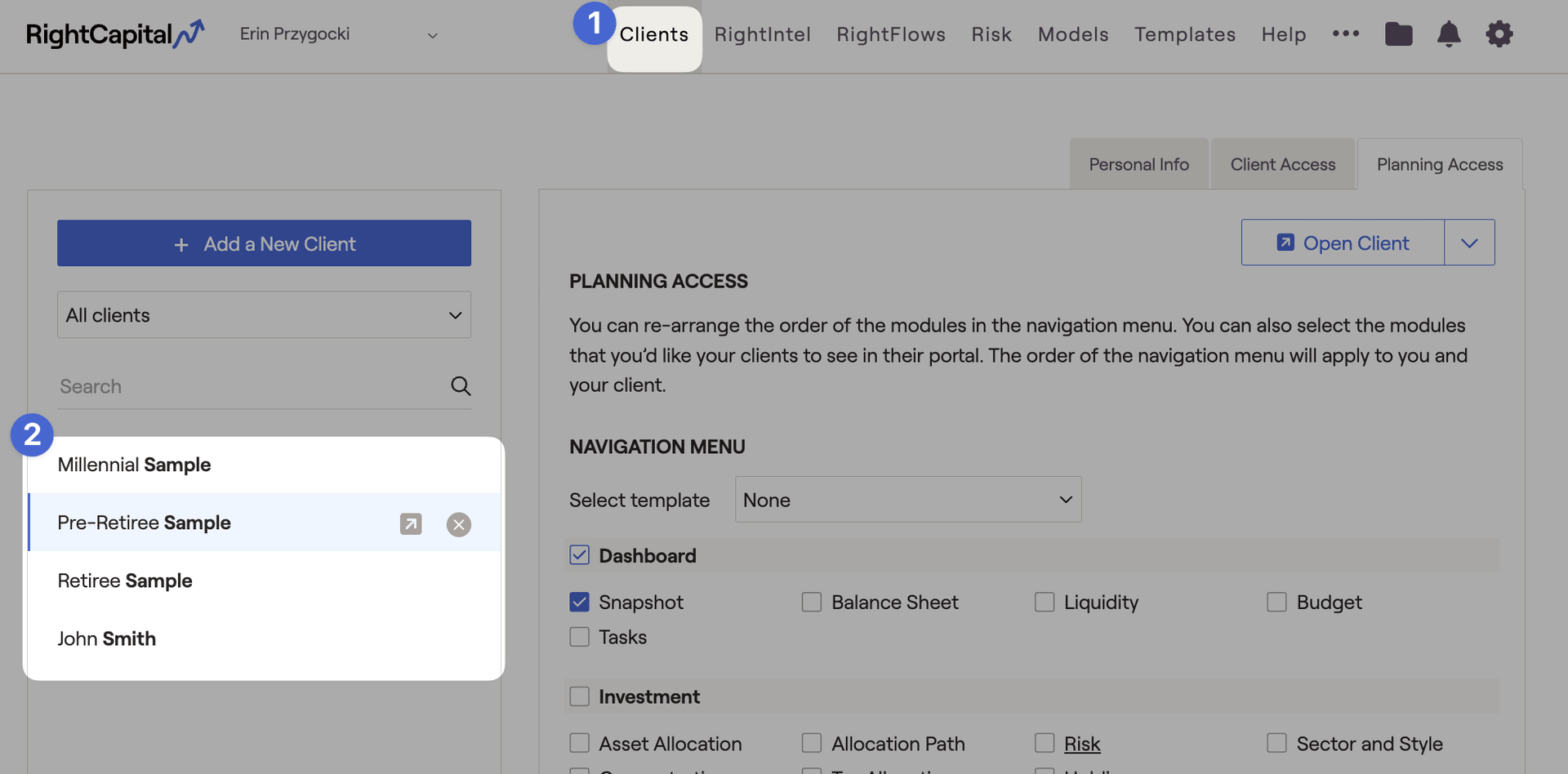Open the RightFlows menu
Screen dimensions: 1568x774
(x=891, y=34)
